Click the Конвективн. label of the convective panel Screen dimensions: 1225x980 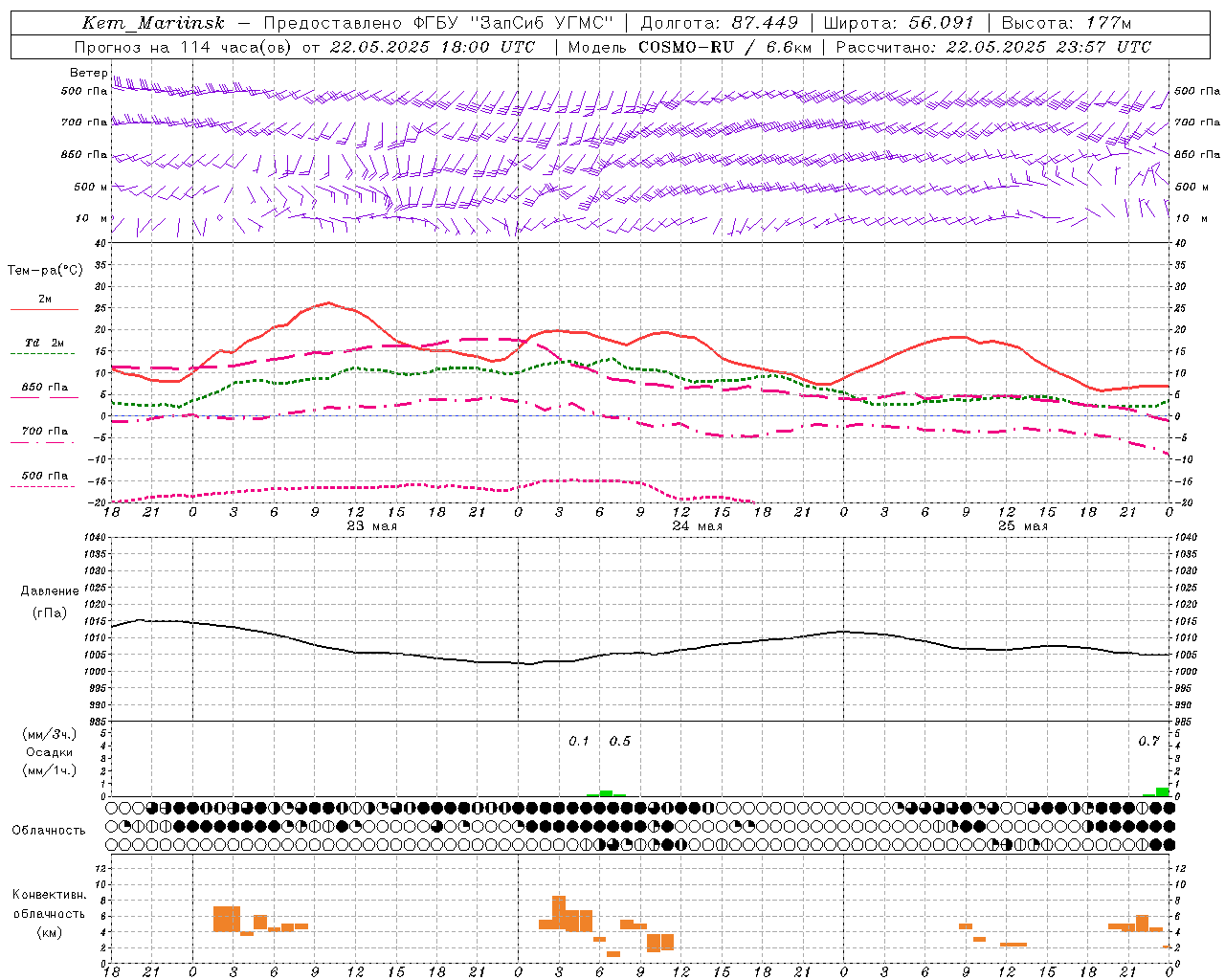tap(50, 895)
